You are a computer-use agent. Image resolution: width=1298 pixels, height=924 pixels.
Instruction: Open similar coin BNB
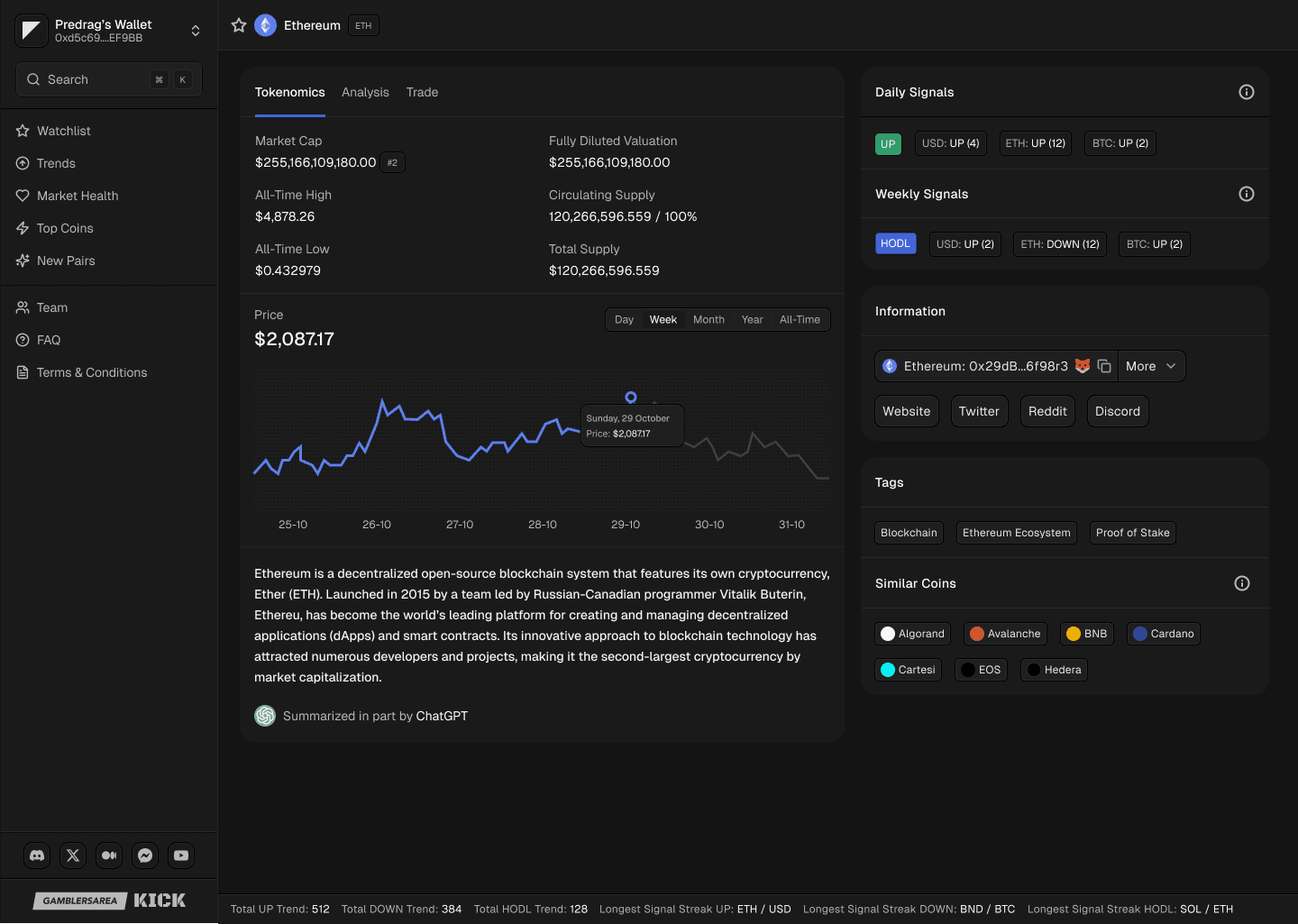(1086, 634)
